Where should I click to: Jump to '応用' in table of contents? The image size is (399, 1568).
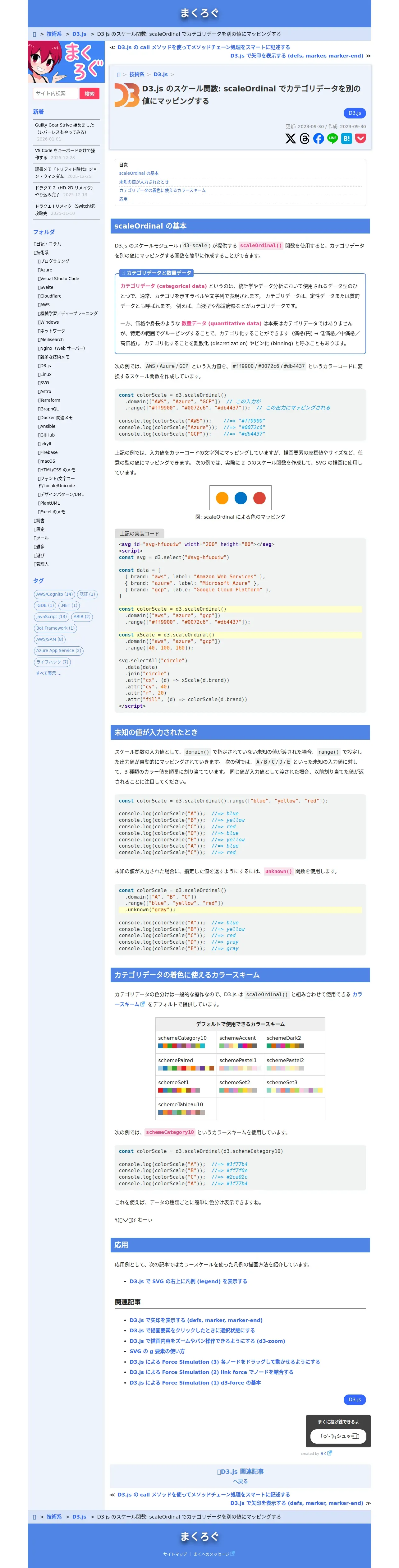pyautogui.click(x=123, y=199)
